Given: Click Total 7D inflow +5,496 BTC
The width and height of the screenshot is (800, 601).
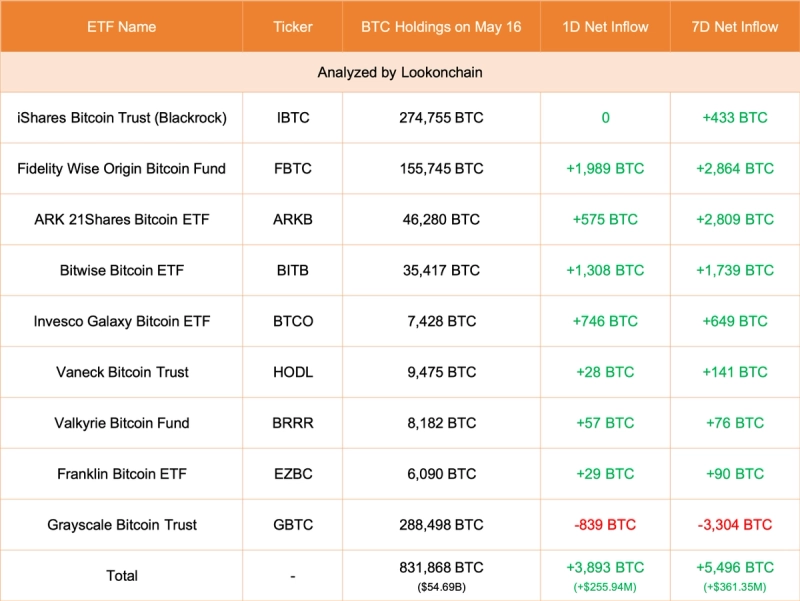Looking at the screenshot, I should pos(735,568).
